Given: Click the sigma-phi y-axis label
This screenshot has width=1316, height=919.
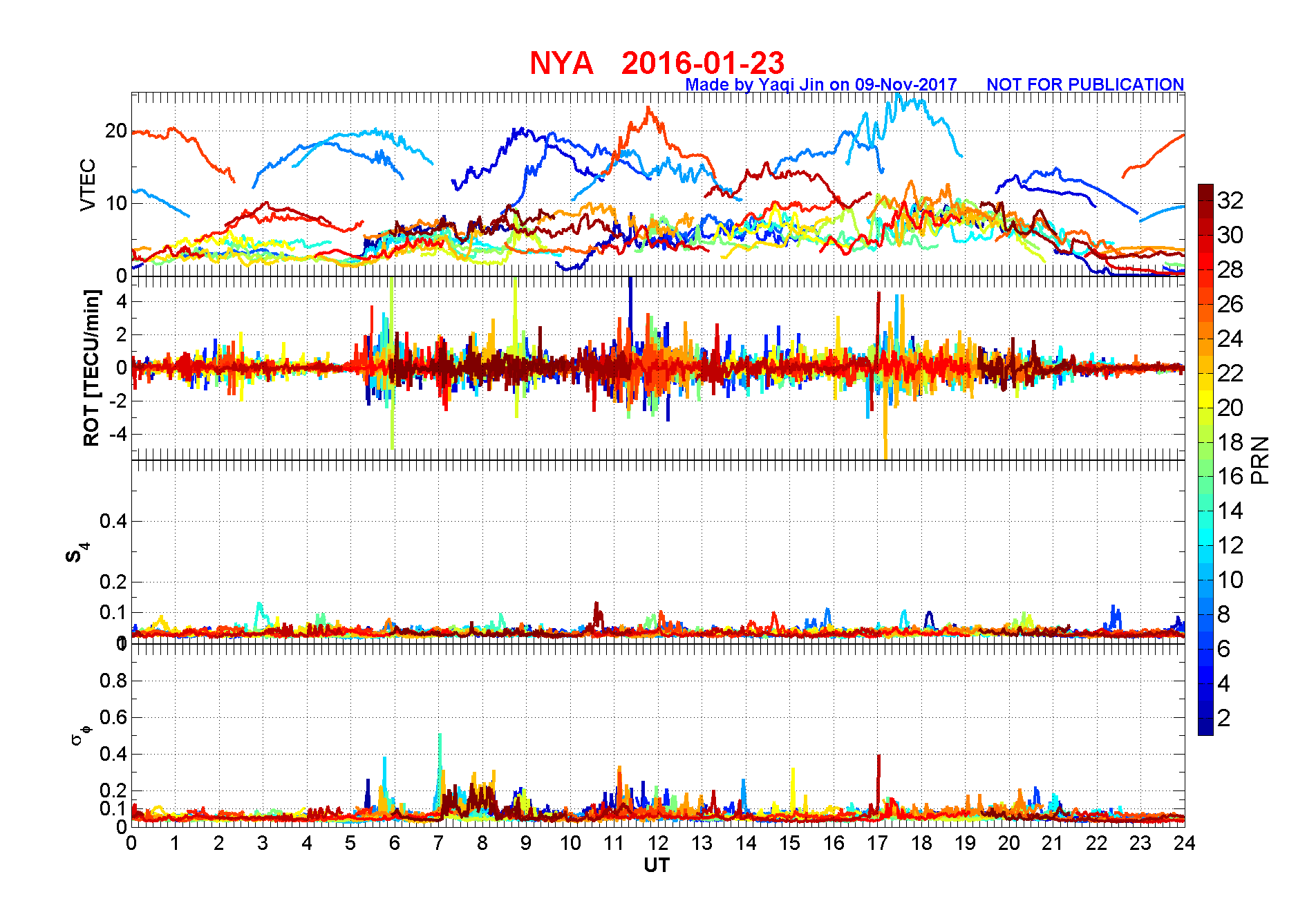Looking at the screenshot, I should pos(80,734).
